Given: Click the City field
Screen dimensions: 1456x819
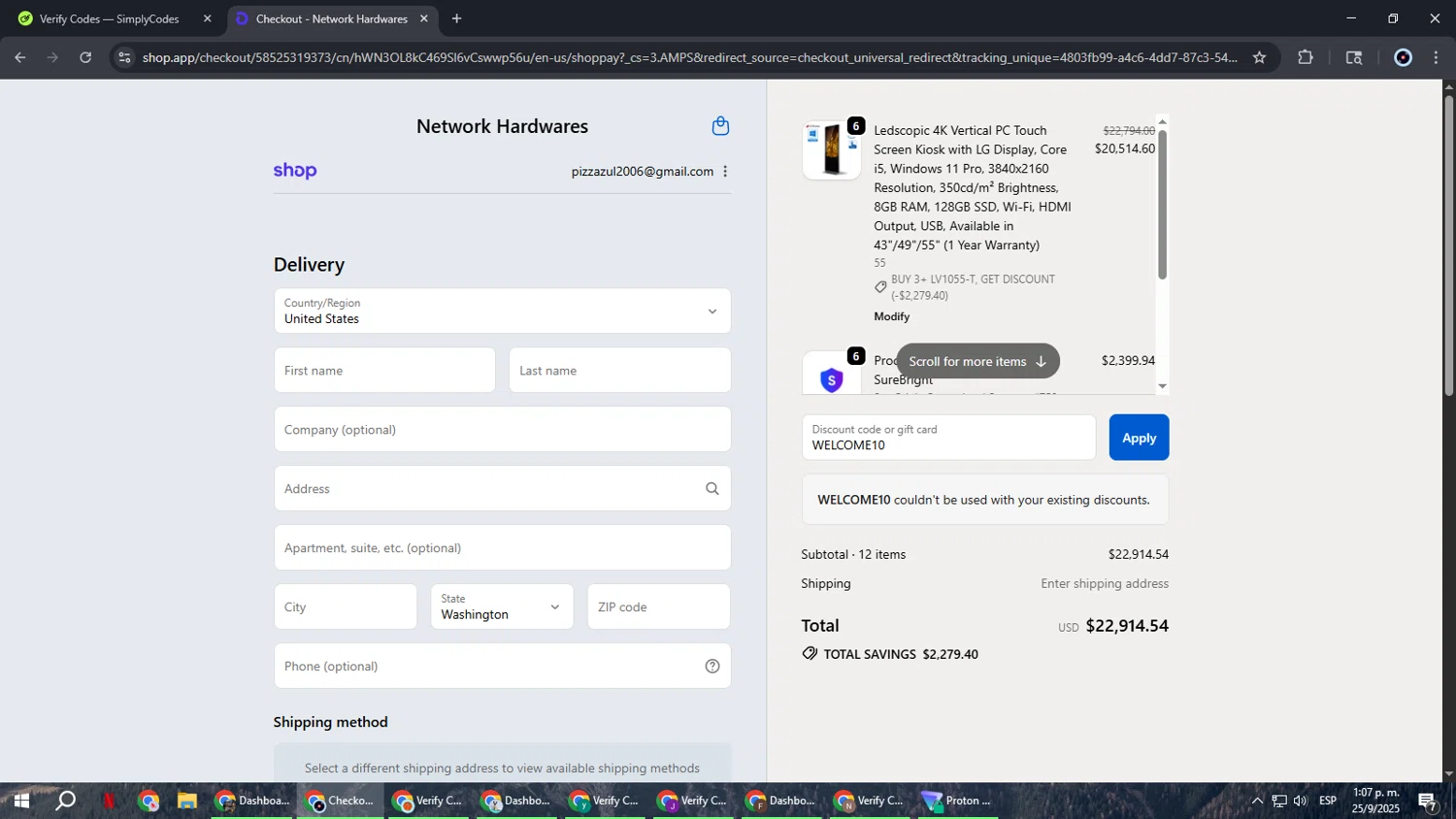Looking at the screenshot, I should click(346, 606).
